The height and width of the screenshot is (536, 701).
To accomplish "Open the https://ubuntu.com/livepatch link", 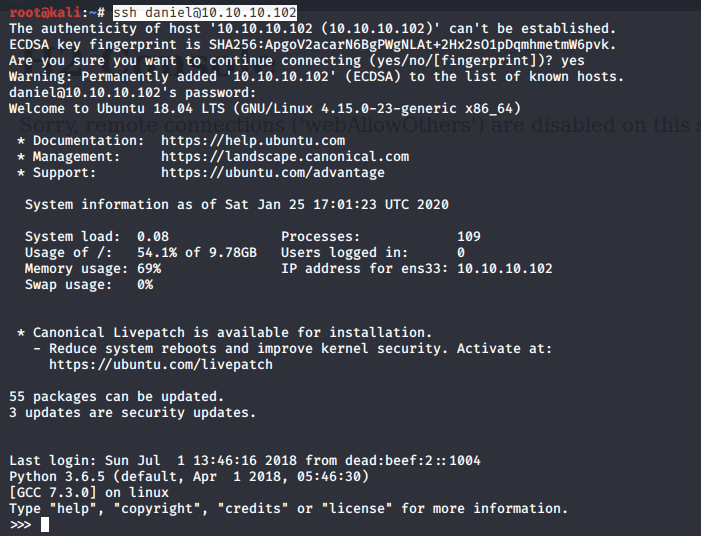I will click(160, 365).
